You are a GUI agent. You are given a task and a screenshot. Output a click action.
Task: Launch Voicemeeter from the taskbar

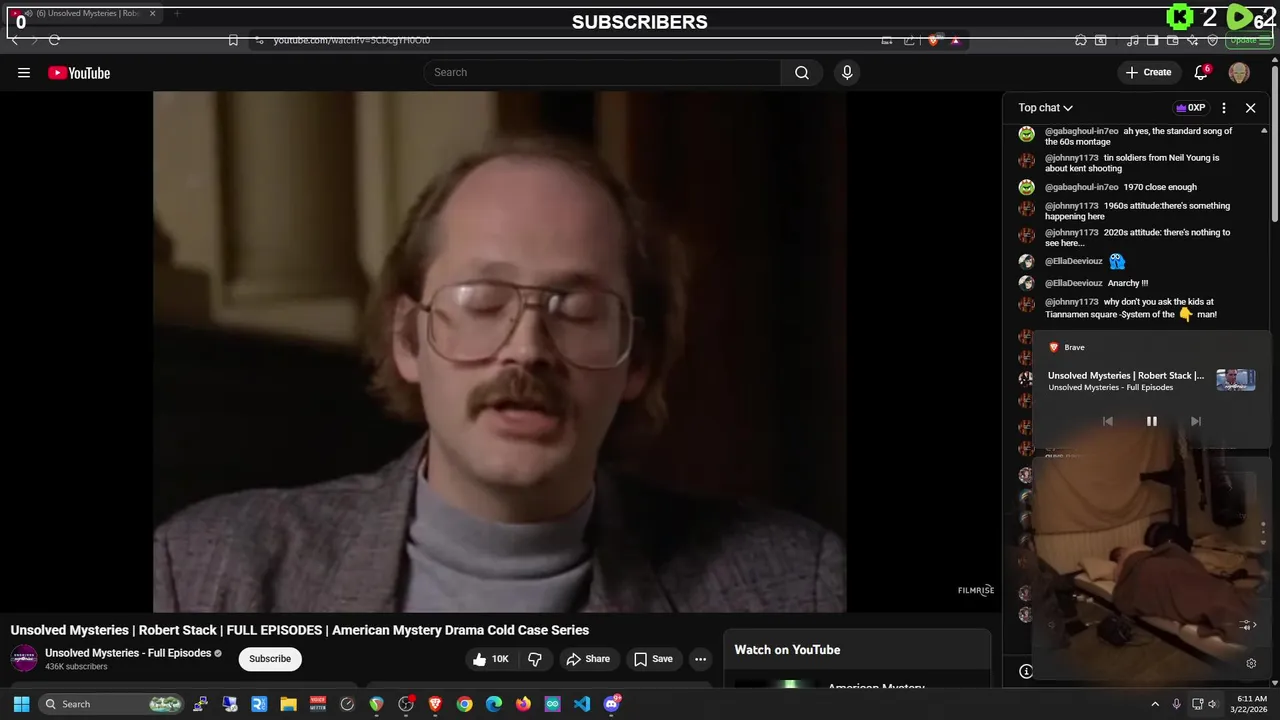[x=318, y=704]
